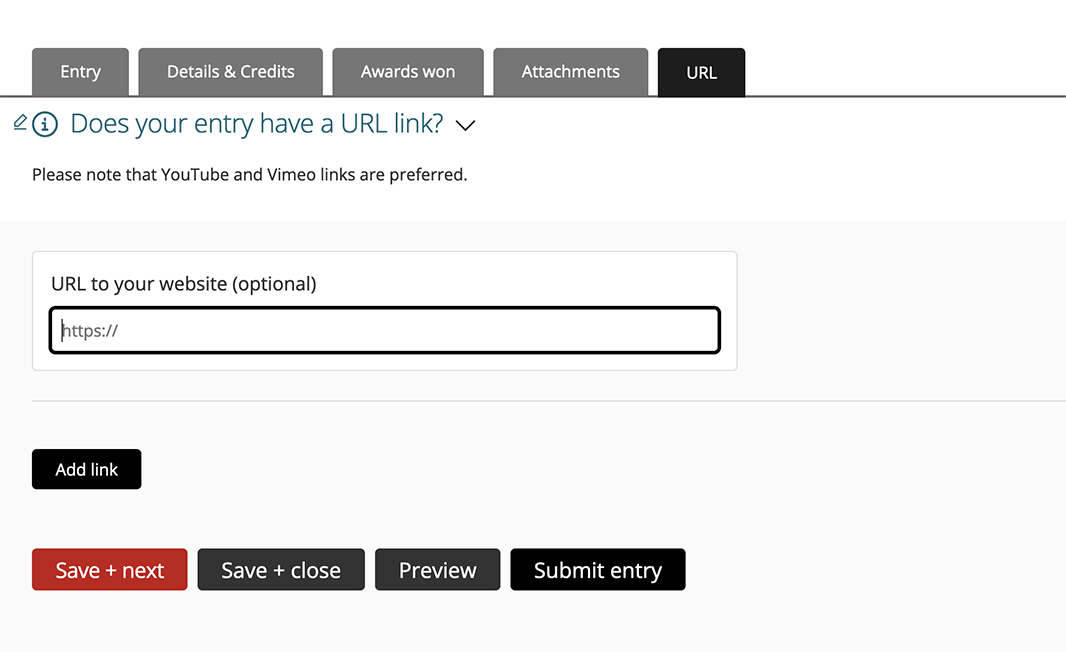Click the "Does your entry have a URL link?" heading
Viewport: 1066px width, 652px height.
(x=256, y=124)
